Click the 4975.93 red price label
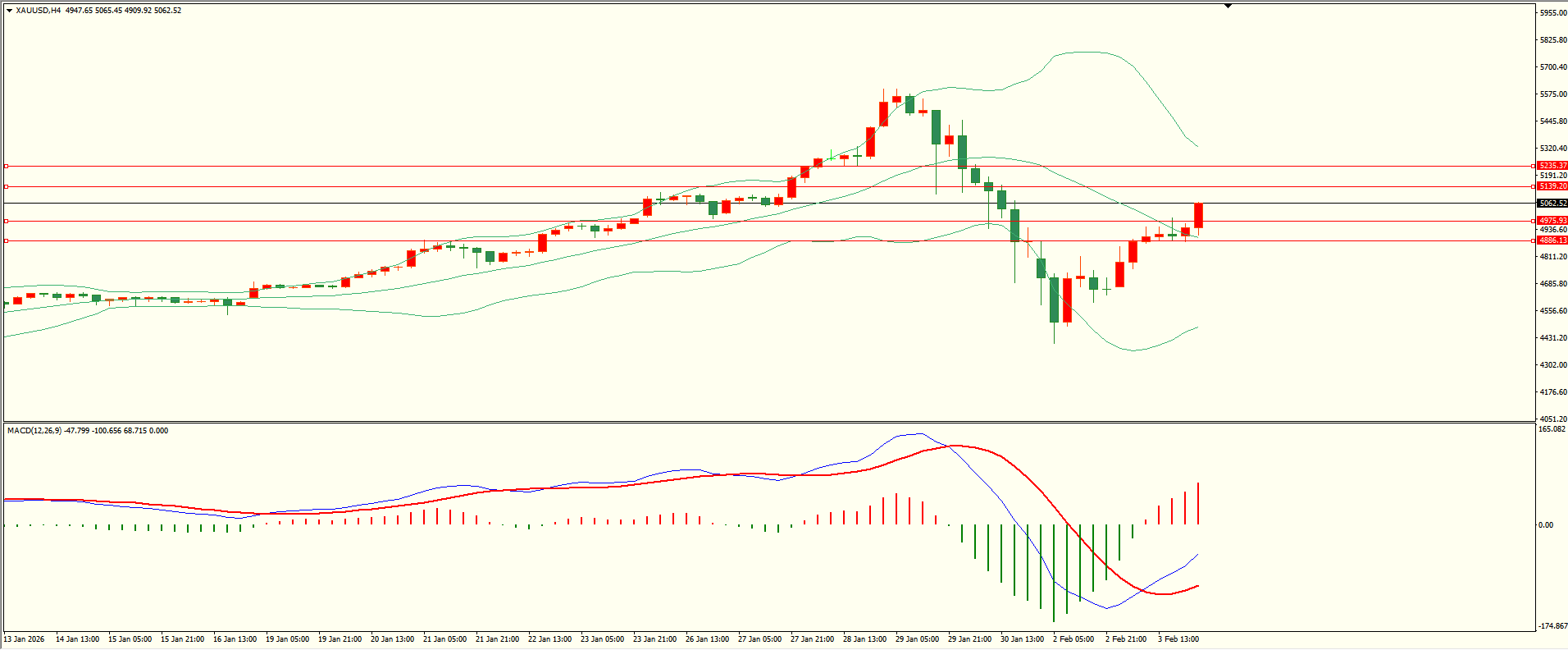The width and height of the screenshot is (1568, 650). (x=1552, y=221)
